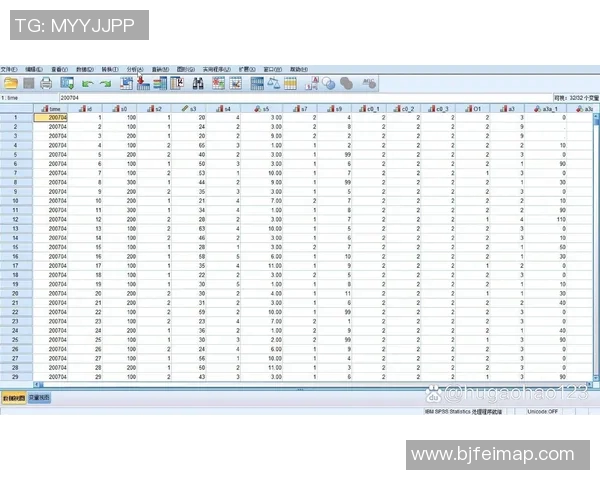Click the Open data document folder icon

(x=11, y=84)
